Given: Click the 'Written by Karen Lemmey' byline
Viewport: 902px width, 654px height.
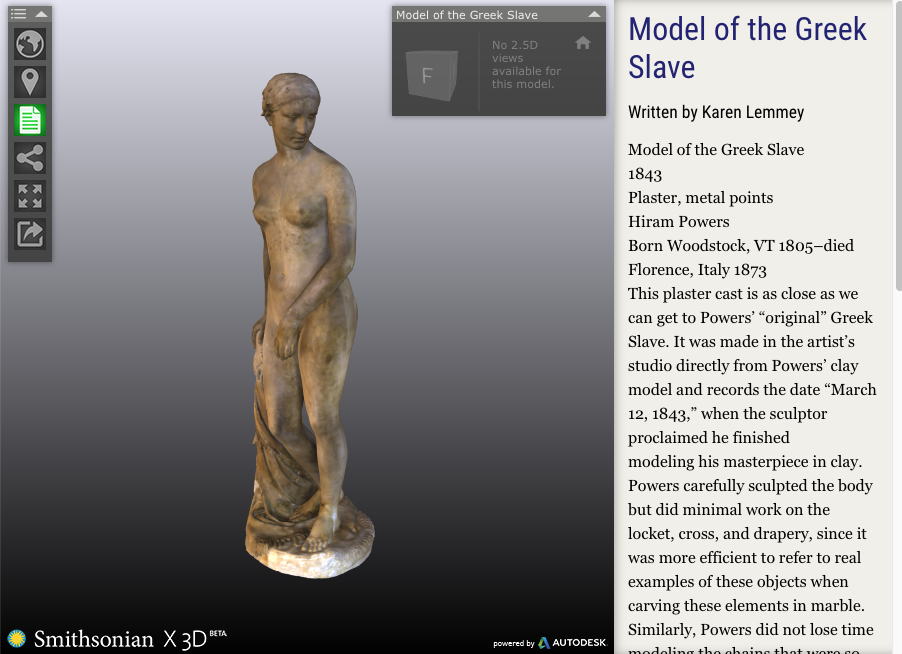Looking at the screenshot, I should tap(716, 112).
